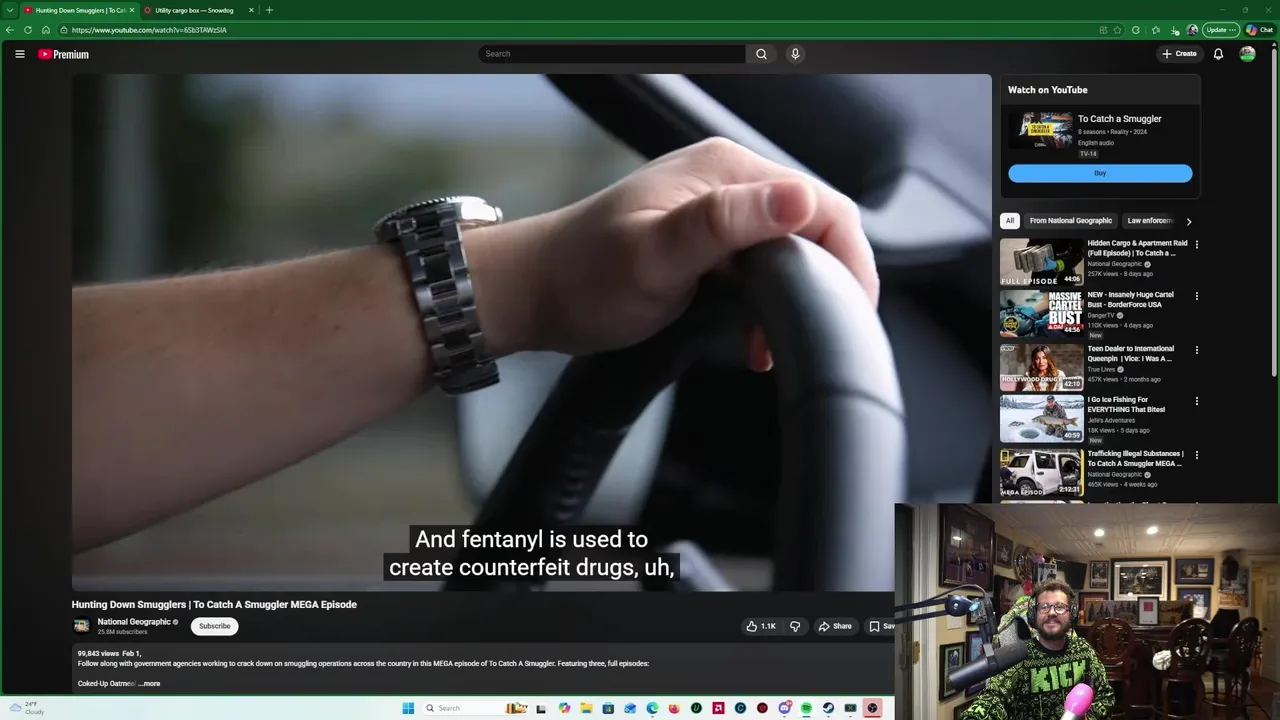
Task: Open options for Insanely Huge Cartel Bust video
Action: pyautogui.click(x=1196, y=296)
